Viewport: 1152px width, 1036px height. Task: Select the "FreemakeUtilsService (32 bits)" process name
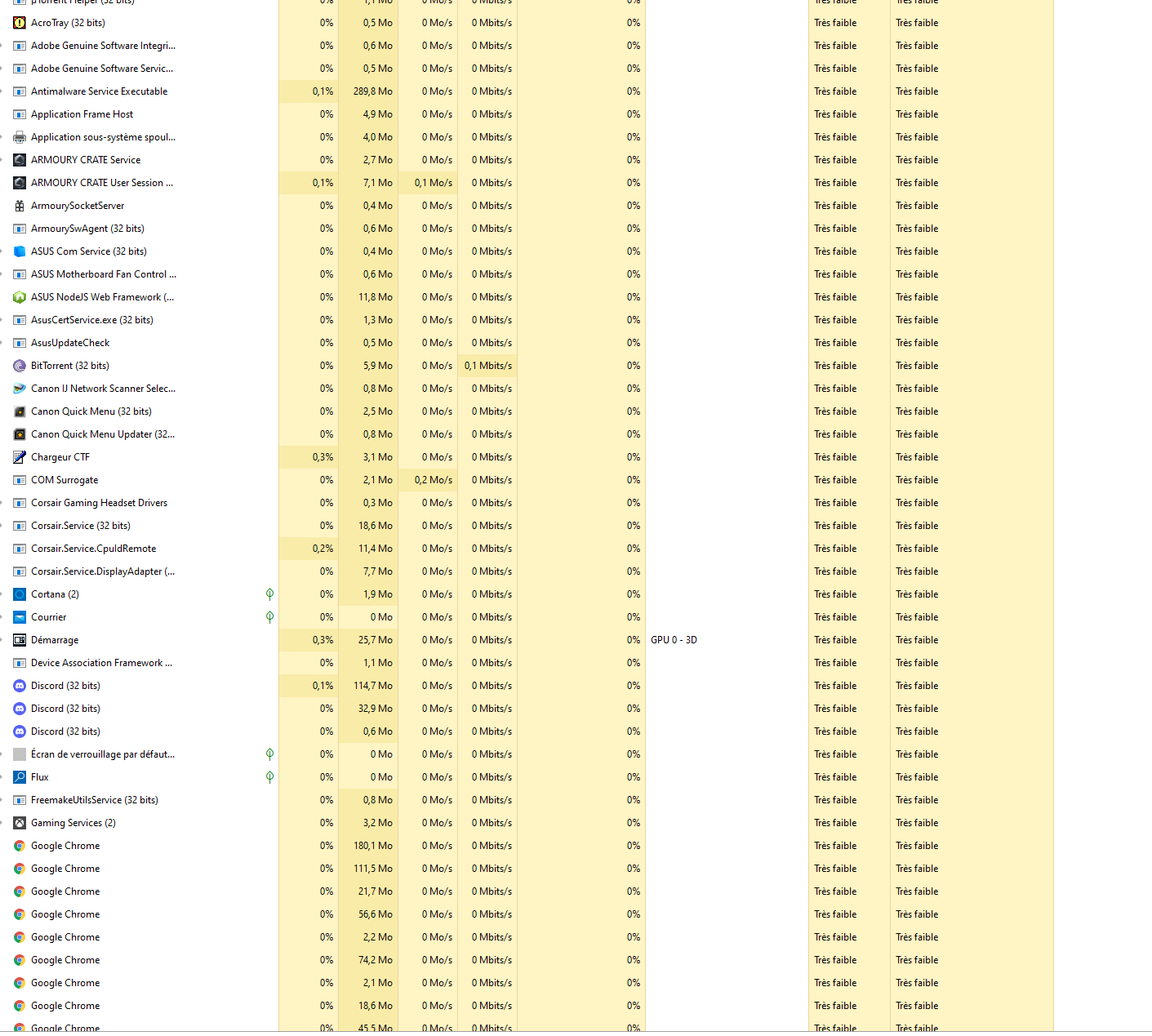coord(95,800)
